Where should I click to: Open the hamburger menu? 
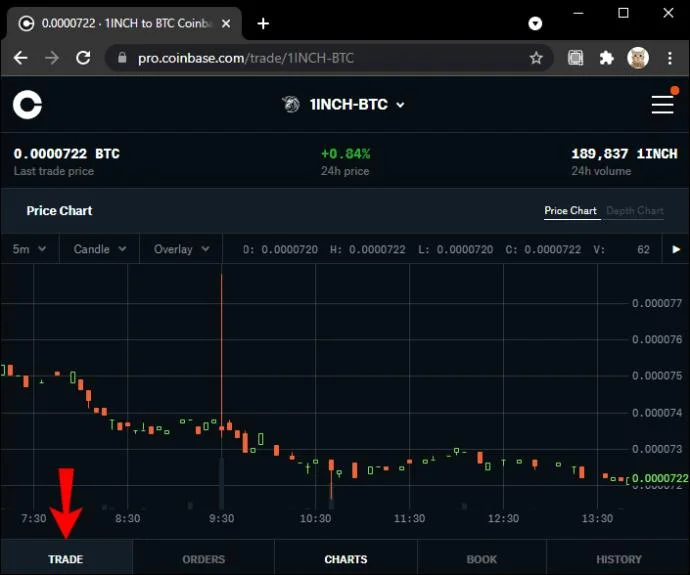(x=663, y=105)
